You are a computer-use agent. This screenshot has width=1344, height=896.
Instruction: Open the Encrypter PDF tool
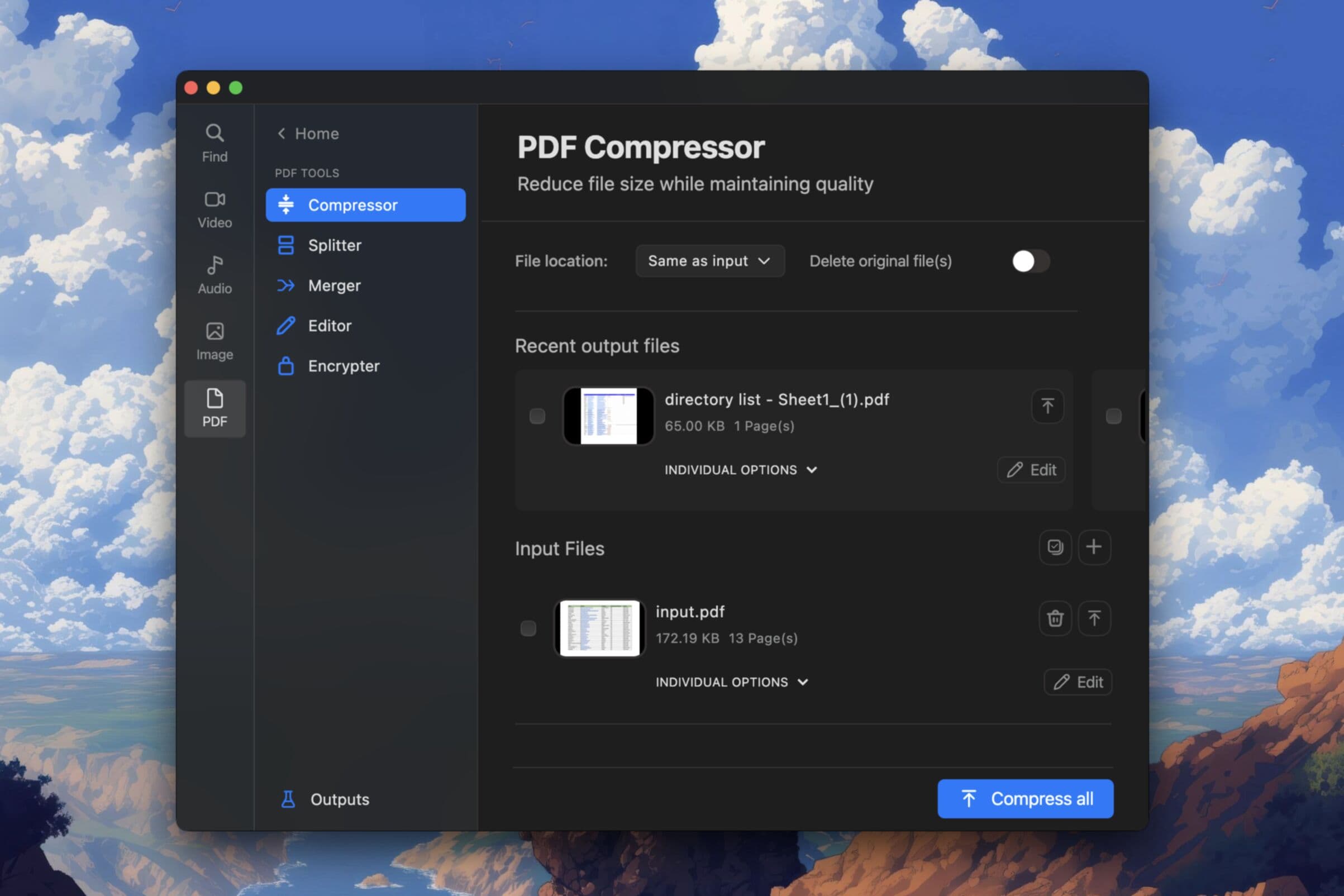pyautogui.click(x=366, y=366)
